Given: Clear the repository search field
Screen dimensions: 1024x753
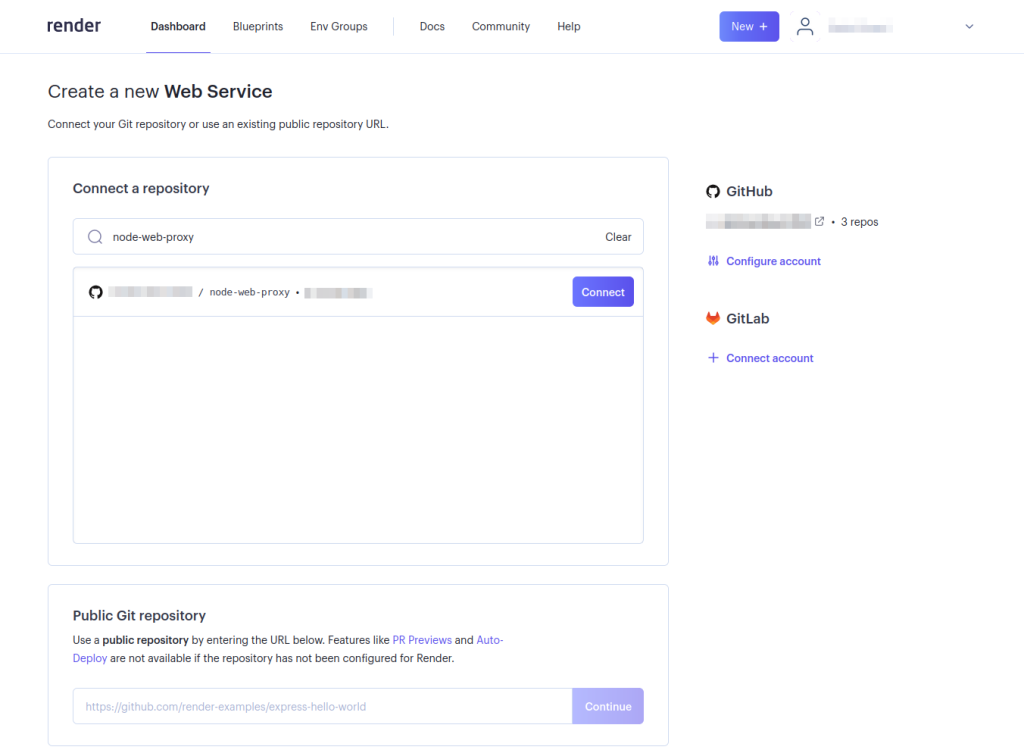Looking at the screenshot, I should tap(618, 236).
